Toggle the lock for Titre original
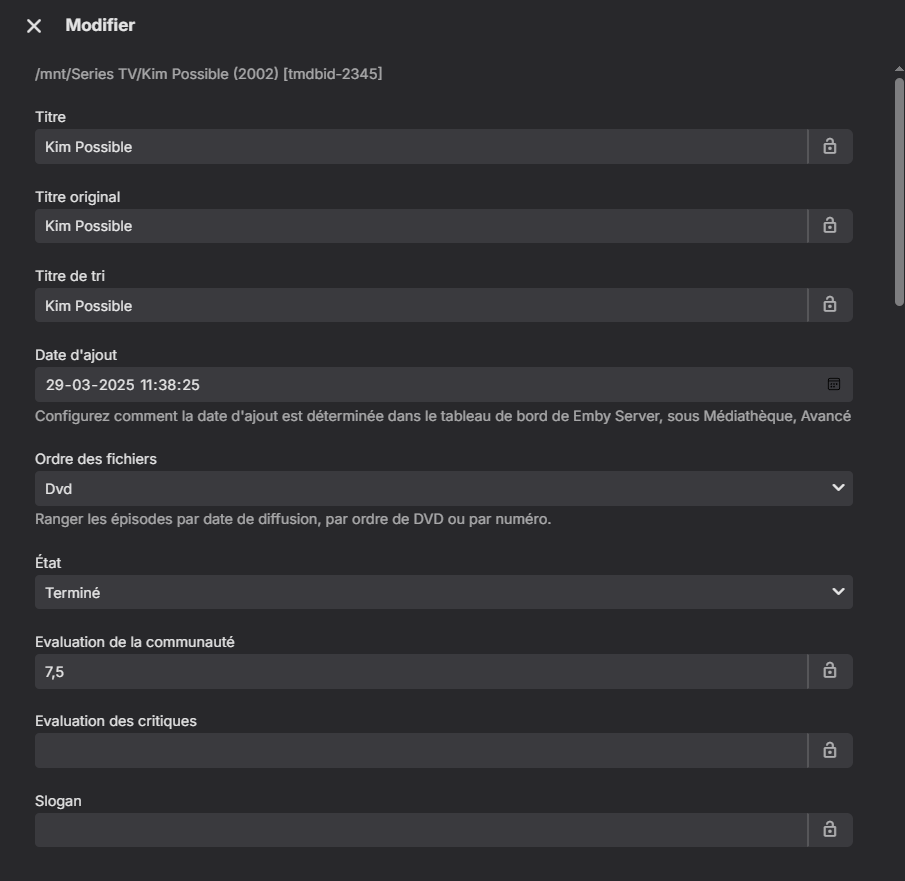This screenshot has height=881, width=905. 830,226
